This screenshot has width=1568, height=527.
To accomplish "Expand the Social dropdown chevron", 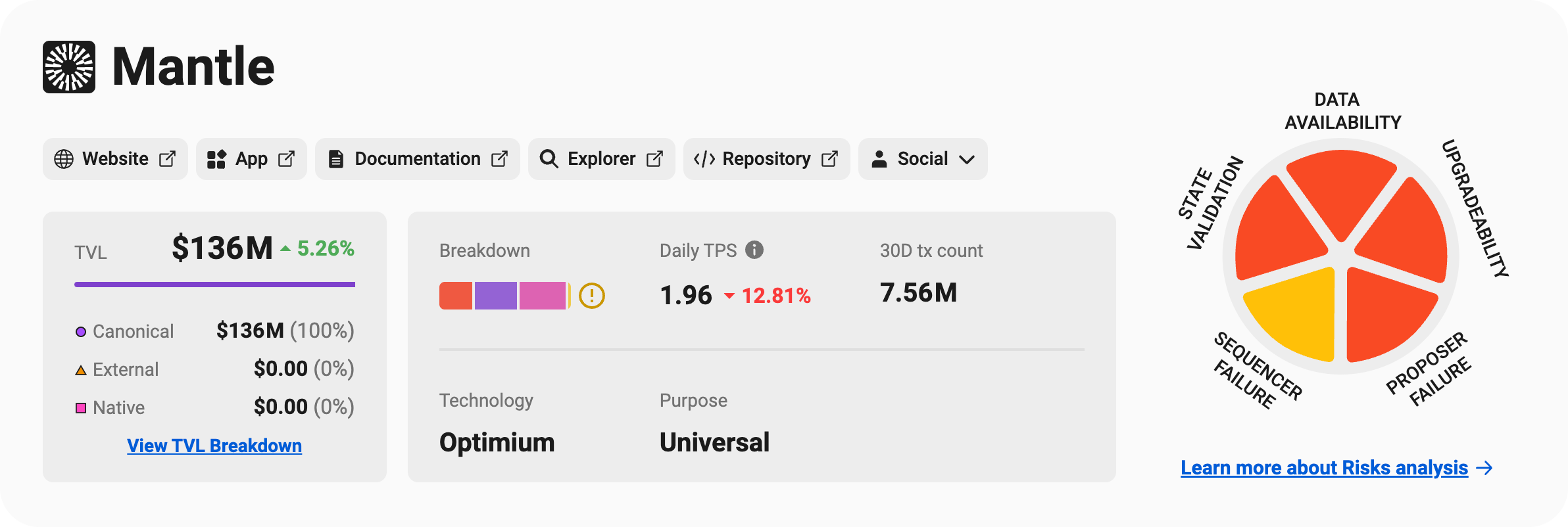I will [967, 159].
